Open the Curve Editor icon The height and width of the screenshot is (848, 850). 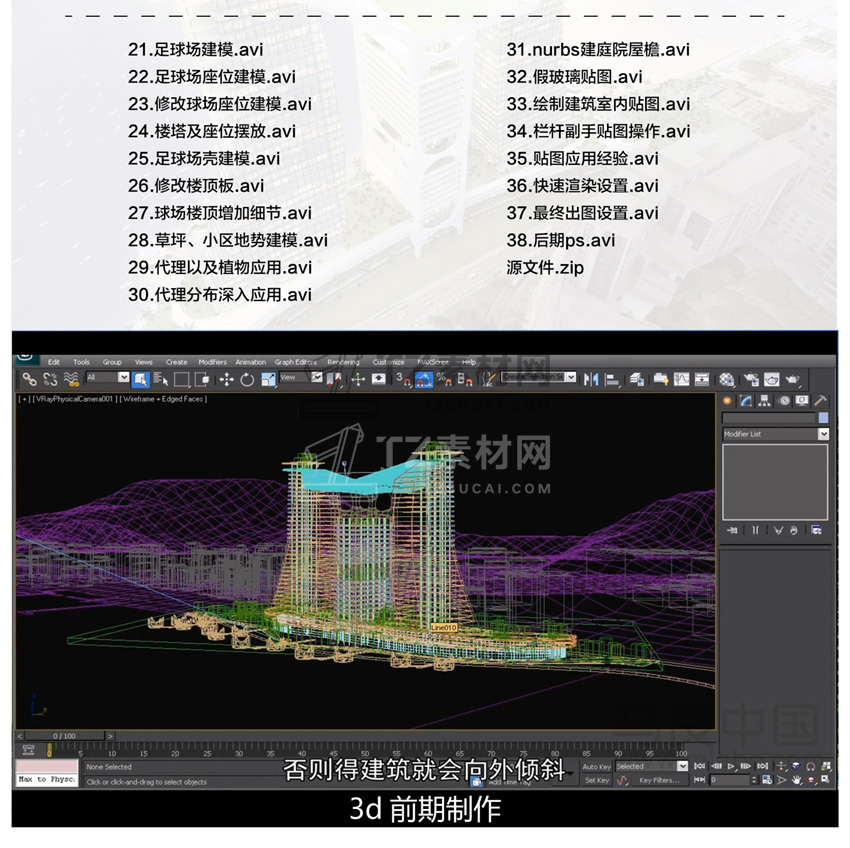coord(681,379)
